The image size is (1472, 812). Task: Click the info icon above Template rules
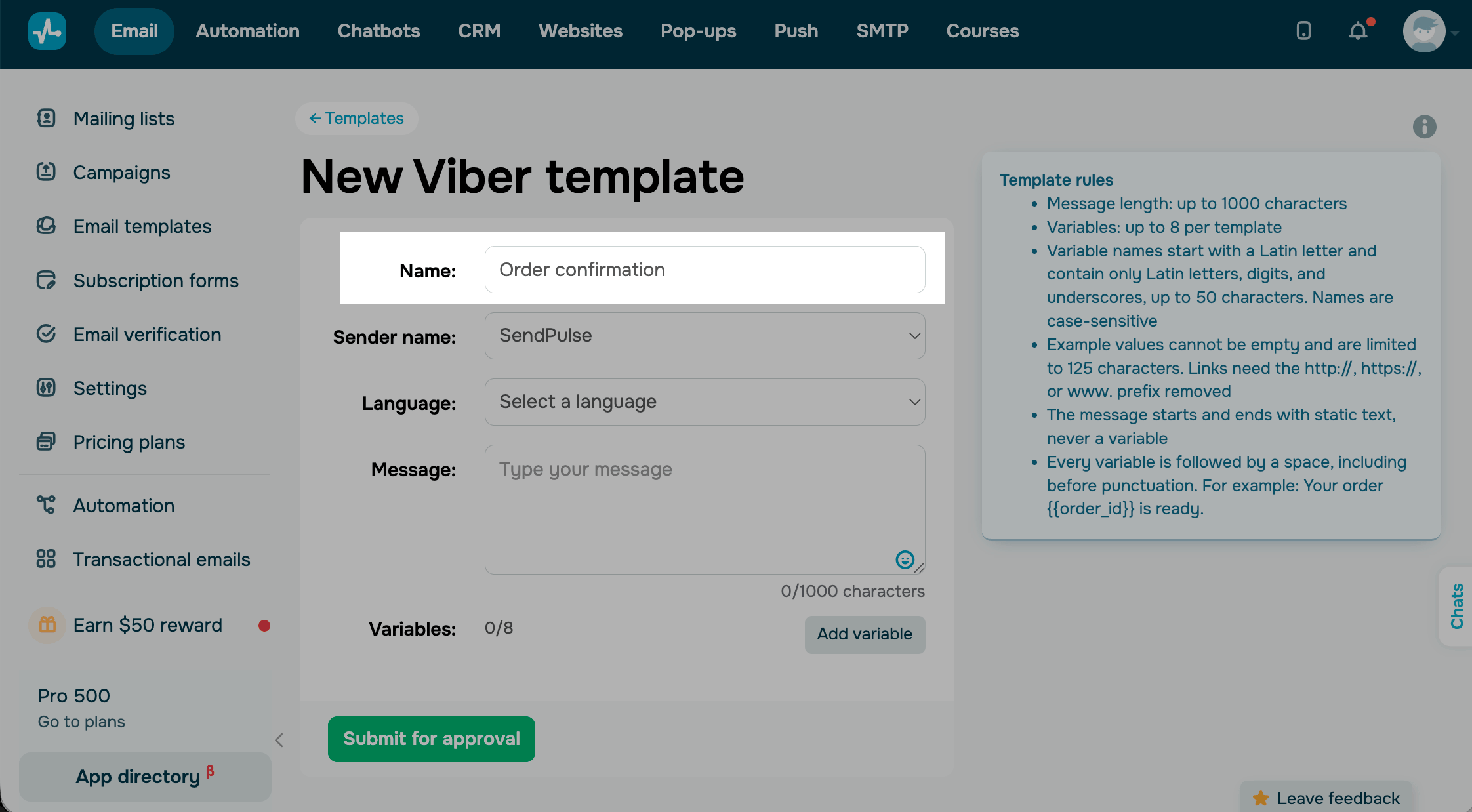(1424, 127)
